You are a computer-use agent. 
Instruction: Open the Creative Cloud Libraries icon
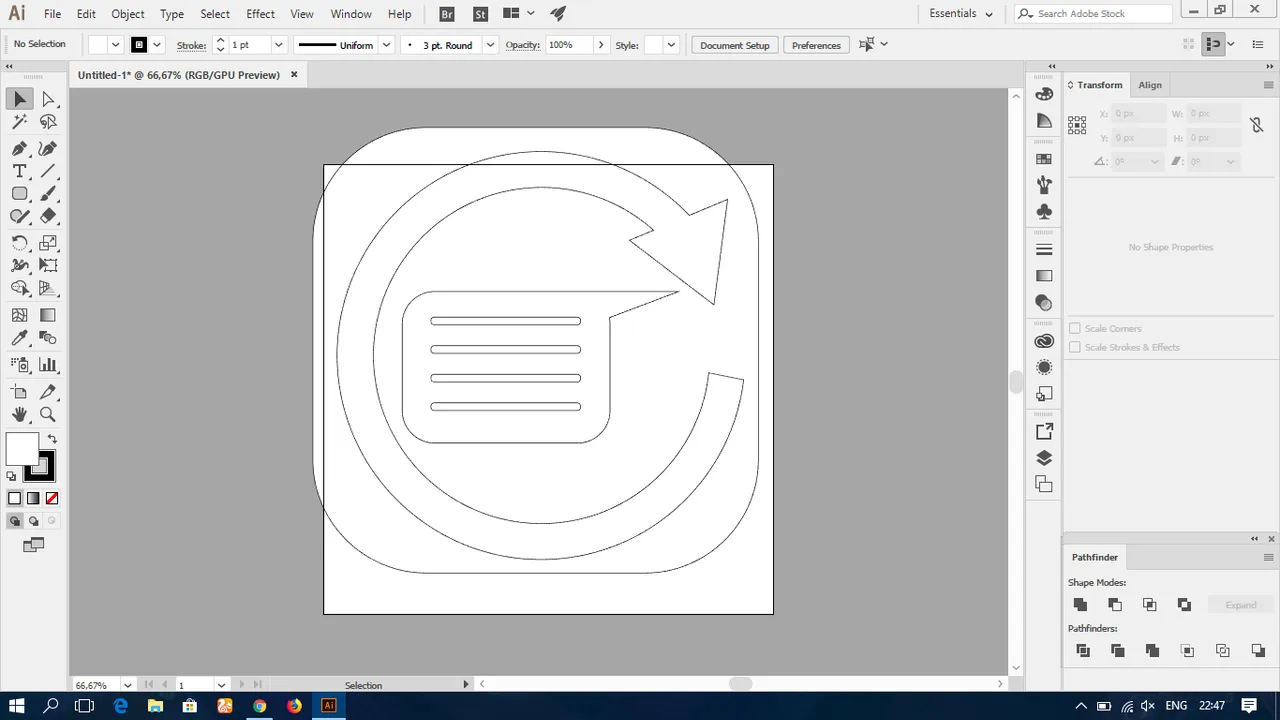pyautogui.click(x=1044, y=341)
